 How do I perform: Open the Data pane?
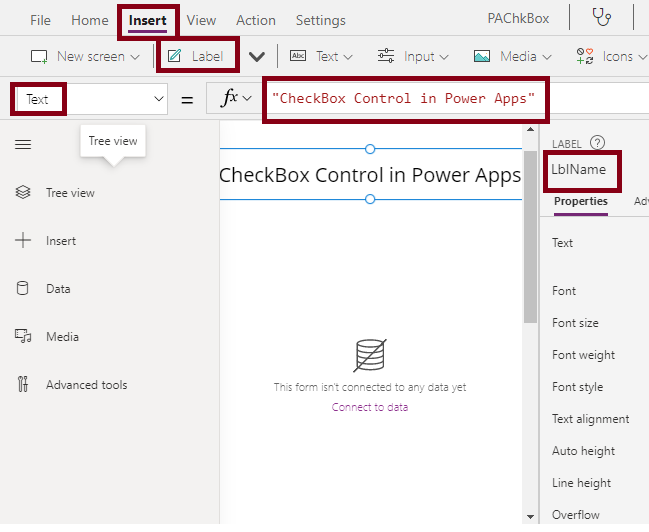(58, 289)
